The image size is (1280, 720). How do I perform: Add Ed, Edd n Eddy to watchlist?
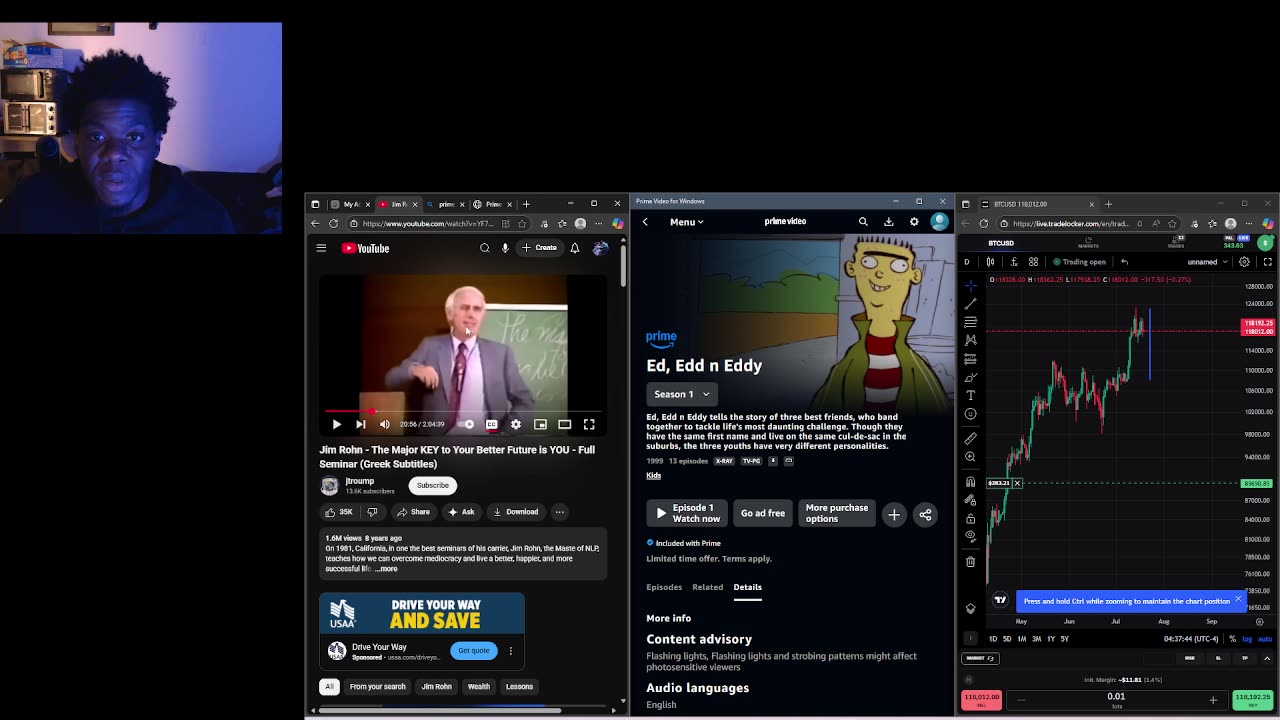[894, 514]
